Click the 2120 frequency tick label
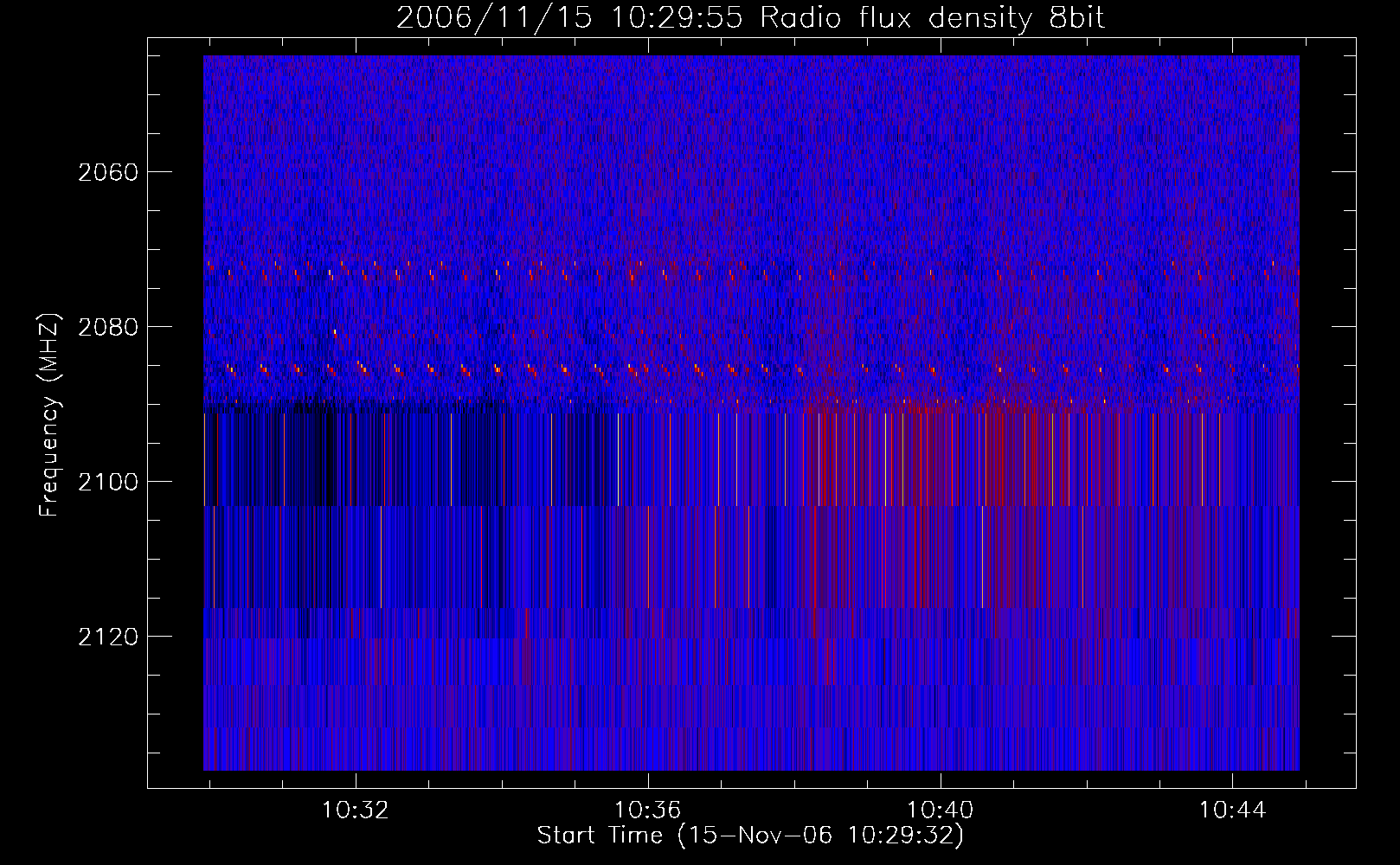Image resolution: width=1400 pixels, height=865 pixels. (x=108, y=637)
